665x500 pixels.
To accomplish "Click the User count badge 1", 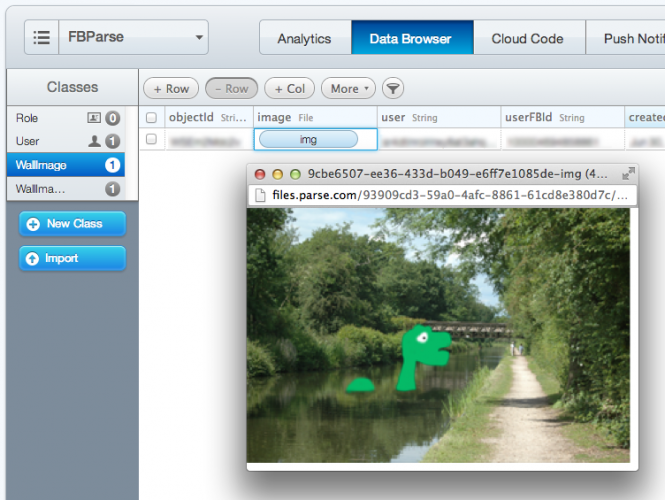I will click(x=112, y=141).
